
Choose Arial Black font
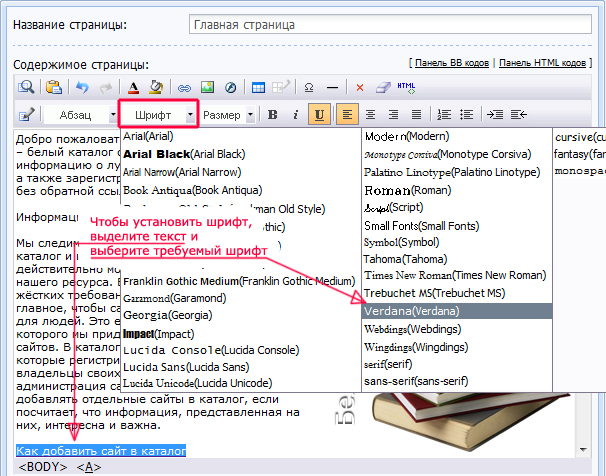pos(184,154)
